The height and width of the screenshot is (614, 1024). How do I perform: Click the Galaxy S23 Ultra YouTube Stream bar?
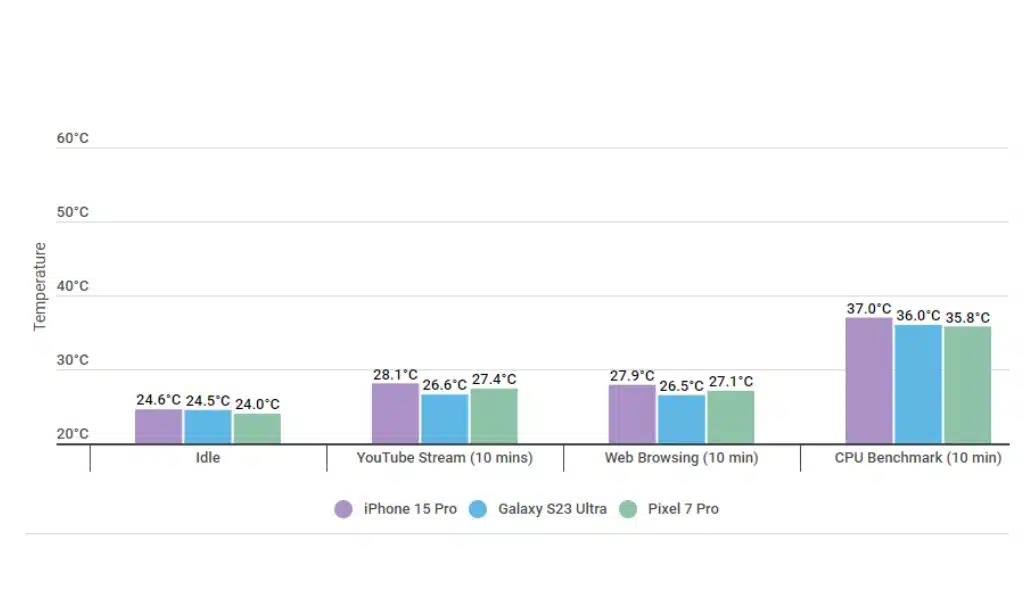click(x=445, y=419)
